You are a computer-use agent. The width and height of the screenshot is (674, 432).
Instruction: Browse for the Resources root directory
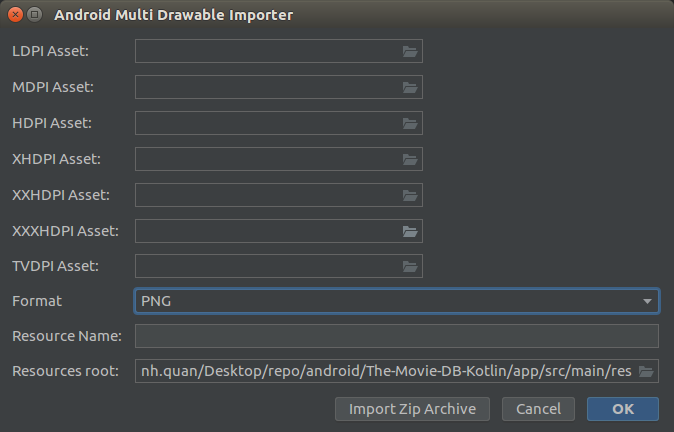(x=646, y=372)
